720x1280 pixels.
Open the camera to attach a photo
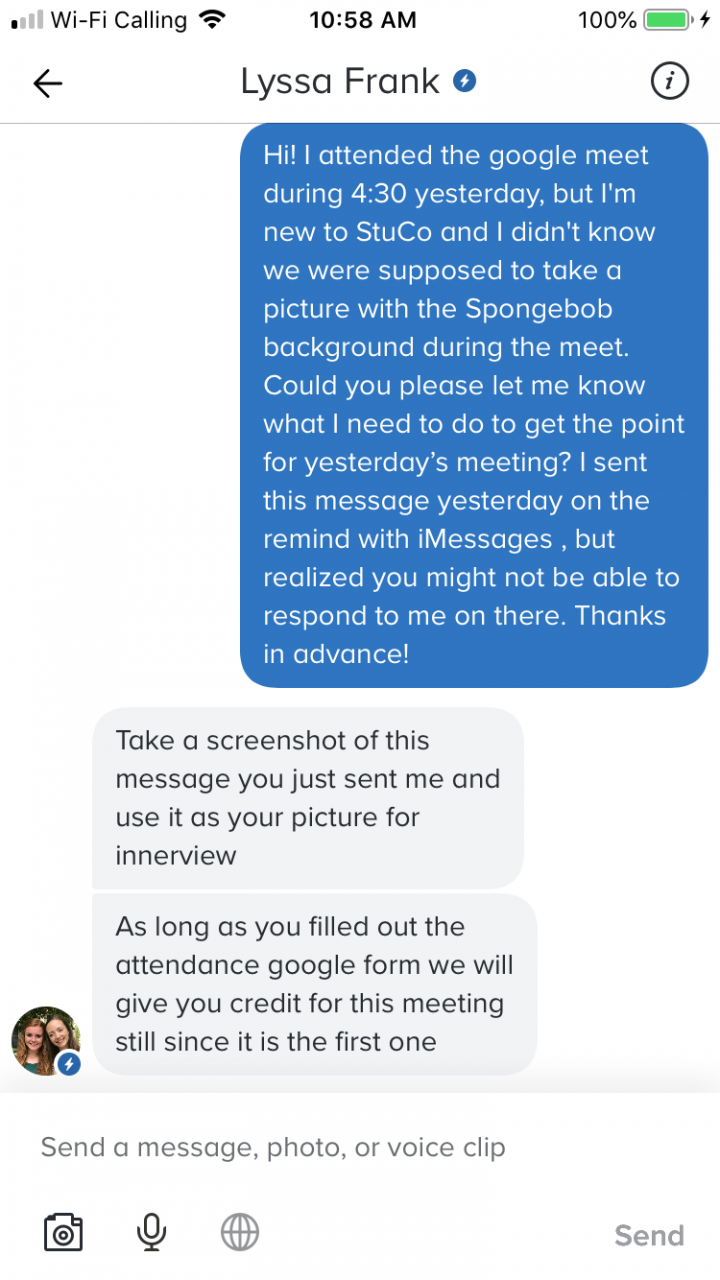63,1232
